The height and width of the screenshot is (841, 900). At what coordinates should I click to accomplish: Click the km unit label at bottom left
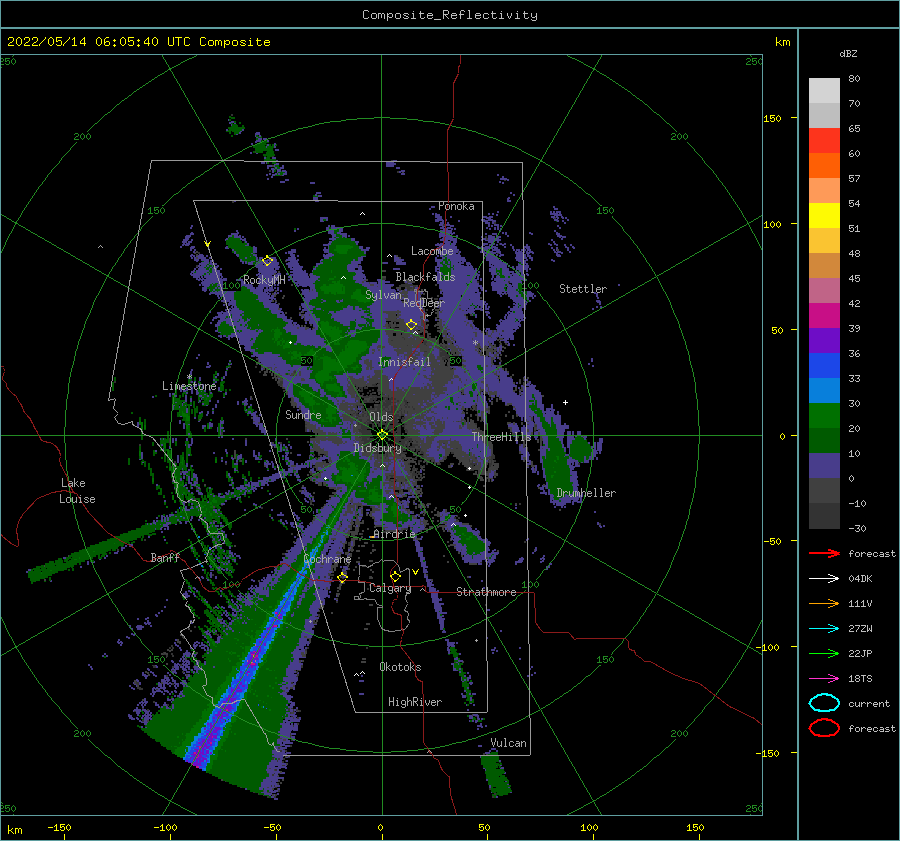[15, 830]
